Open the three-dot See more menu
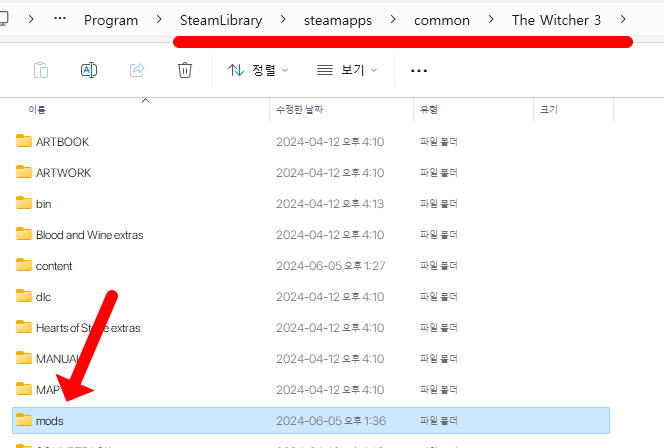 point(419,71)
